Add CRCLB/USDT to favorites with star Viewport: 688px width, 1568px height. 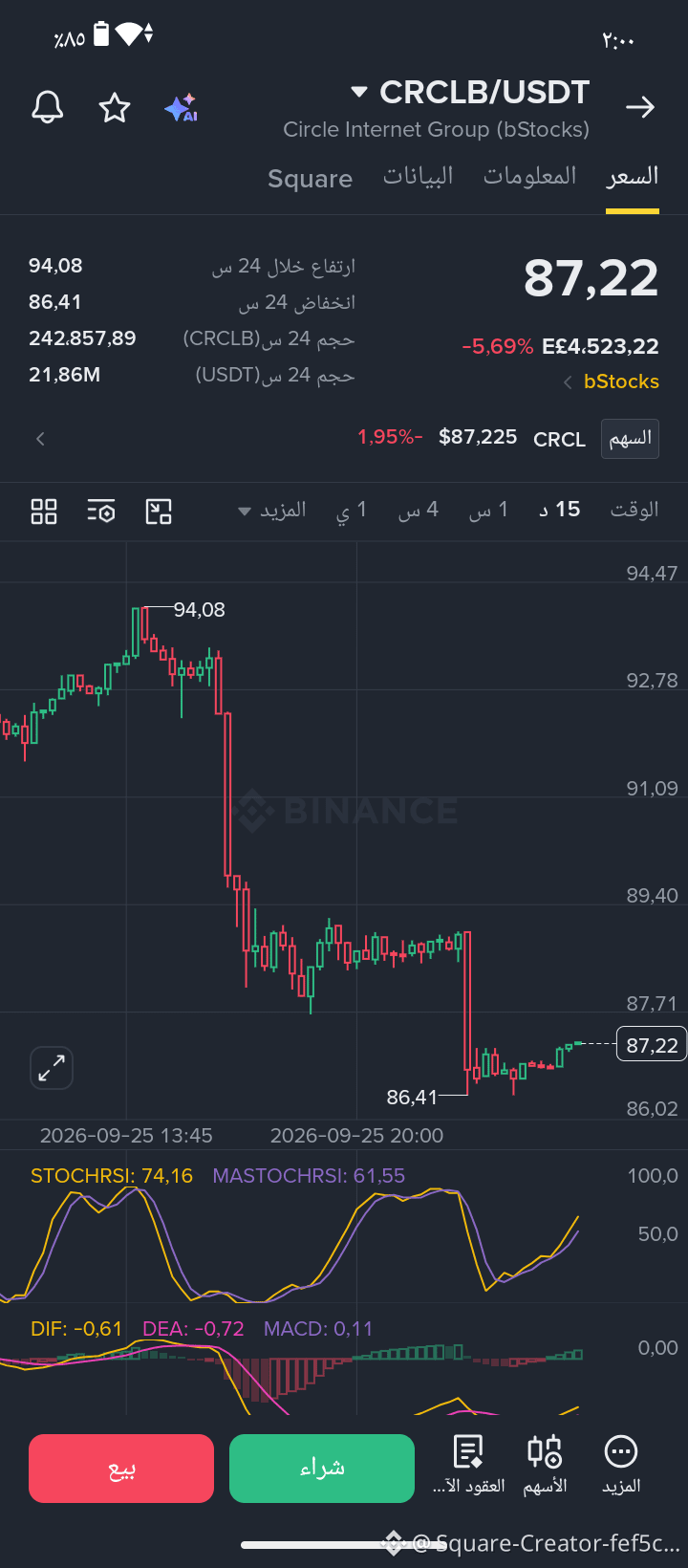(x=115, y=108)
